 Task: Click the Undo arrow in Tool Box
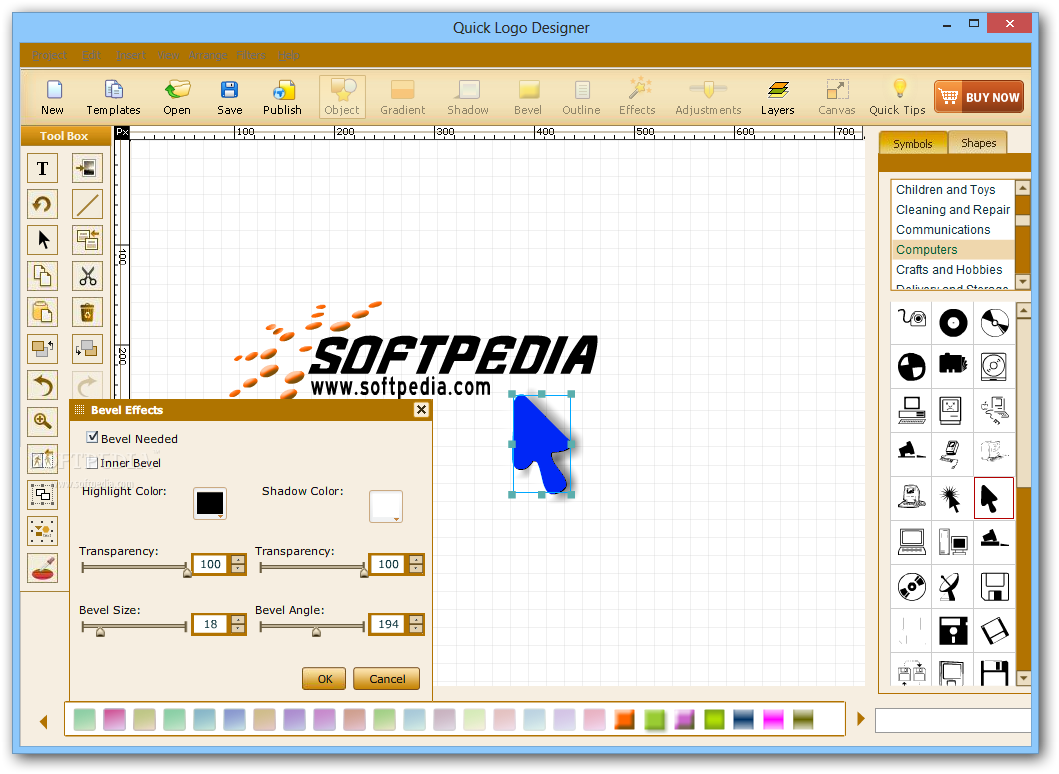[43, 386]
